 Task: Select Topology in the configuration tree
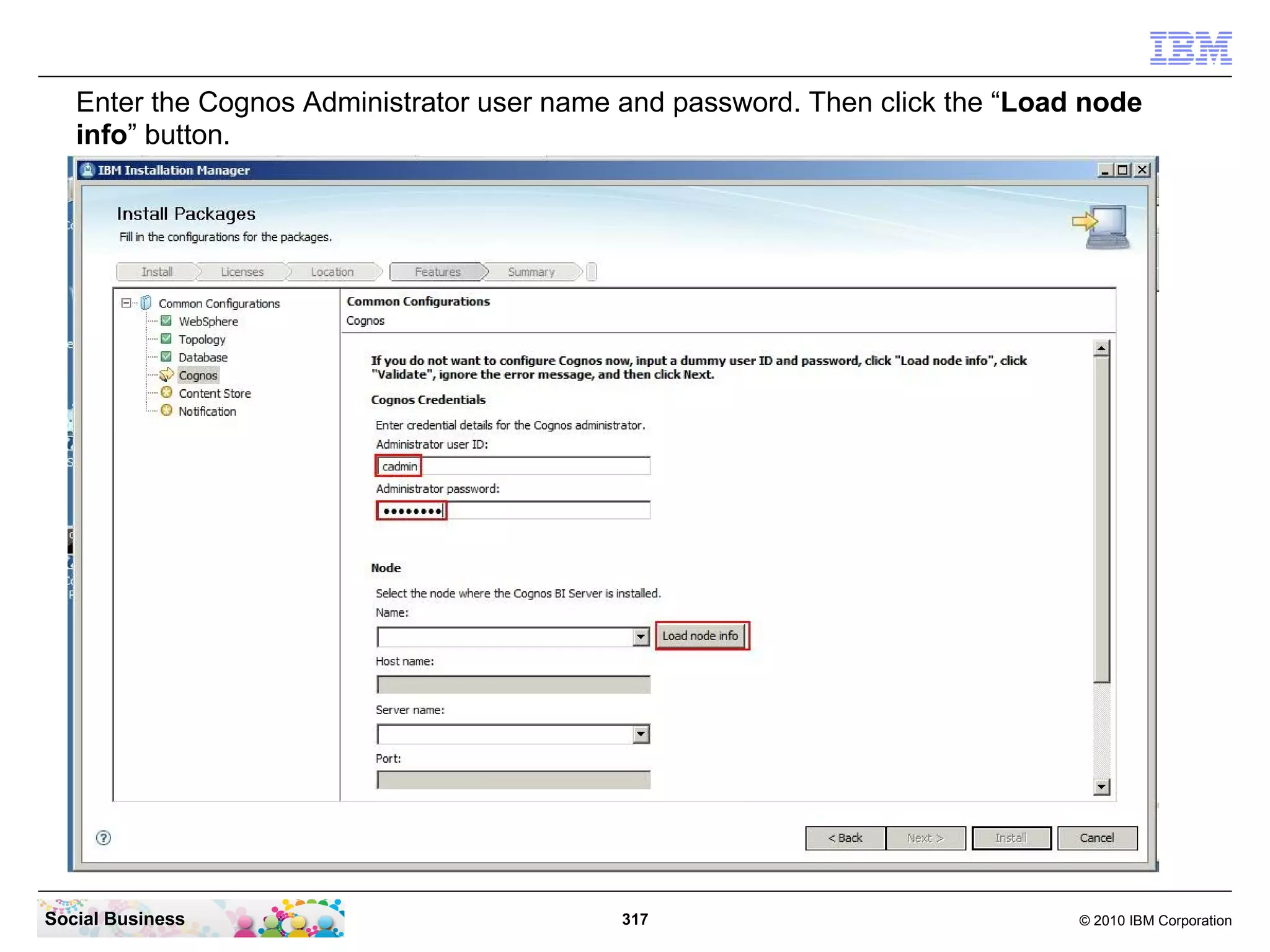click(x=202, y=340)
